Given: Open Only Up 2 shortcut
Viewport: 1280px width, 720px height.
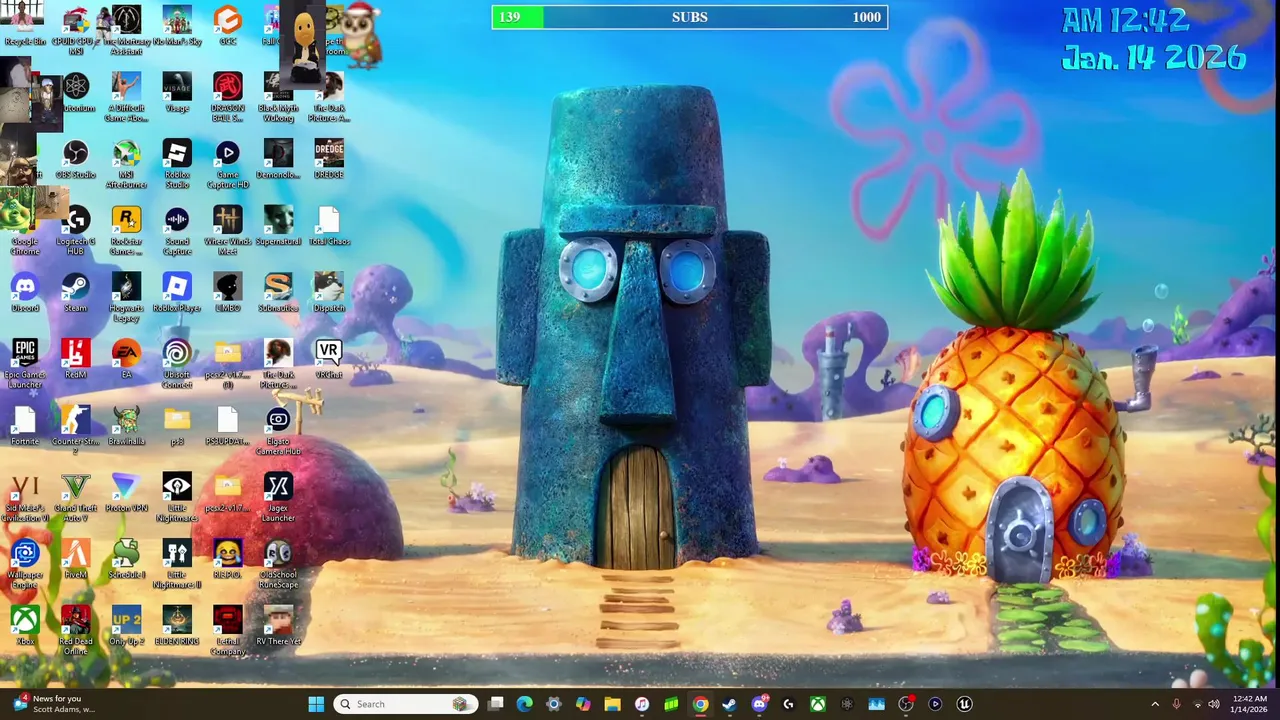Looking at the screenshot, I should click(x=126, y=625).
